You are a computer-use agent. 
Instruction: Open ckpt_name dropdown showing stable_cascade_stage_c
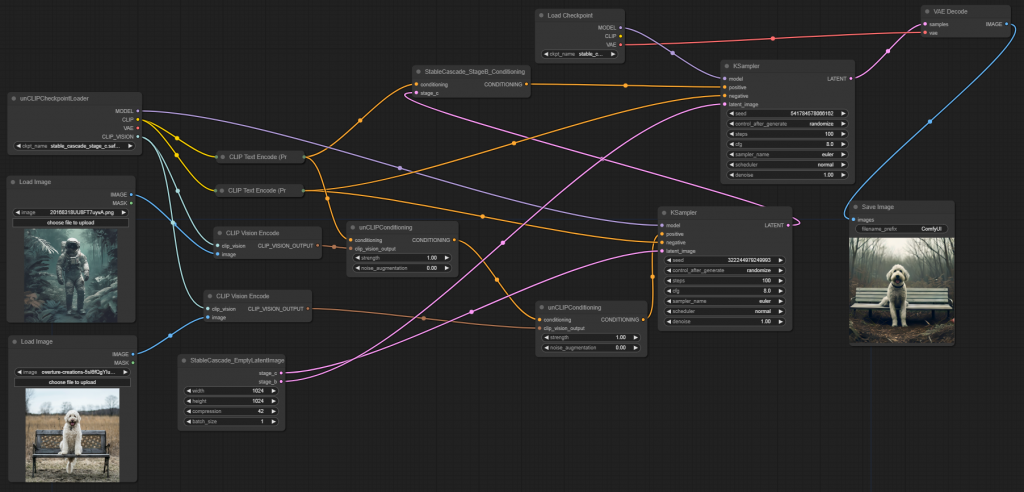tap(74, 146)
